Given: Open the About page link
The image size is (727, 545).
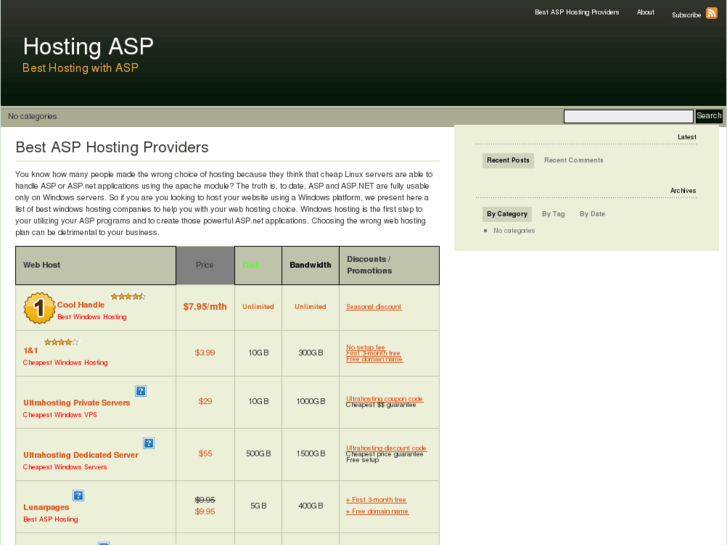Looking at the screenshot, I should click(645, 12).
